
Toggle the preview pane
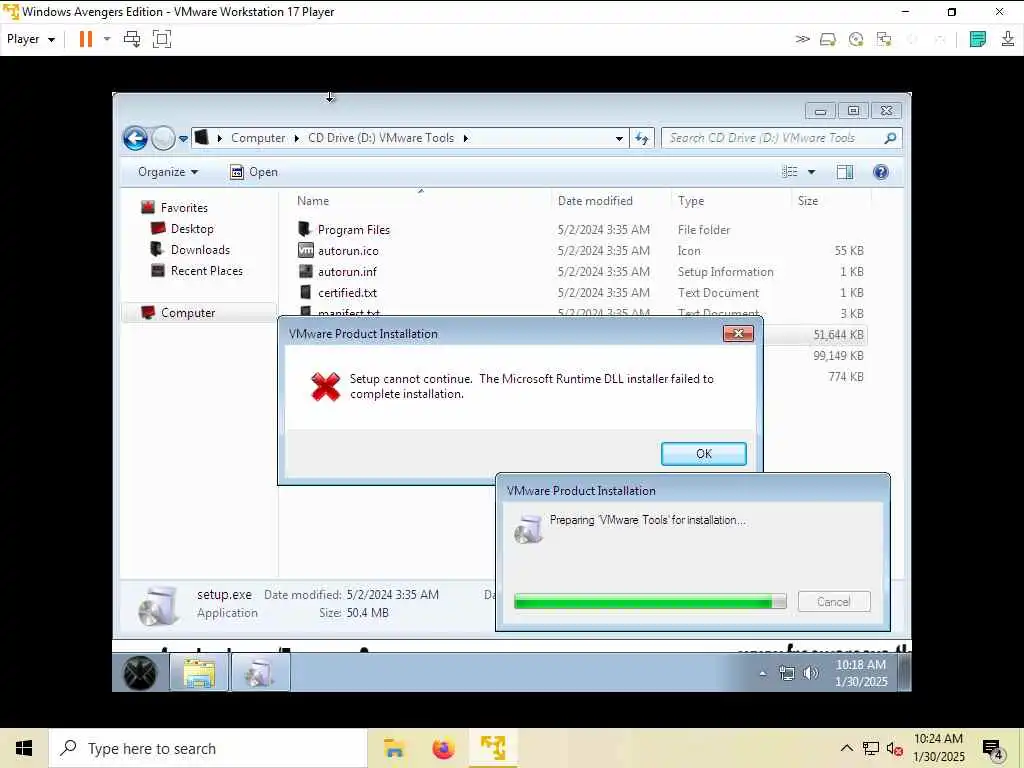(844, 172)
